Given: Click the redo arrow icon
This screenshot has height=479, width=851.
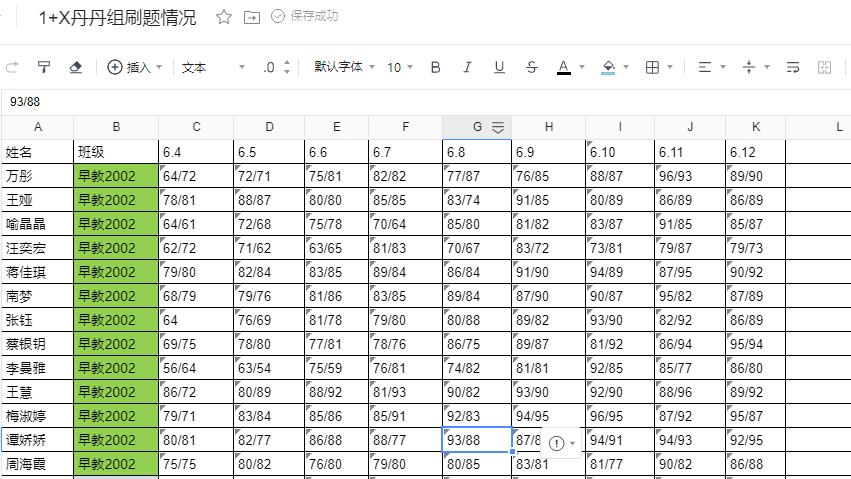Looking at the screenshot, I should coord(12,67).
